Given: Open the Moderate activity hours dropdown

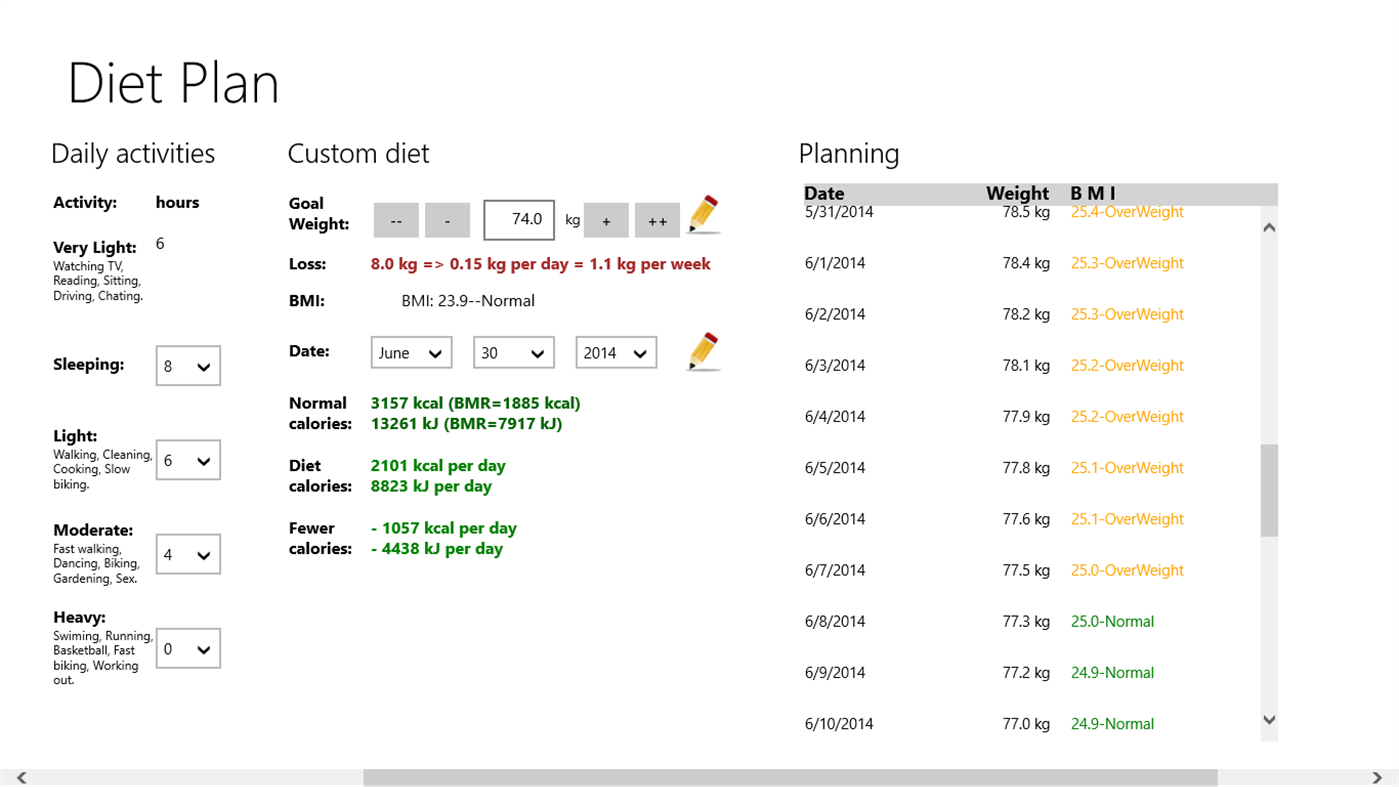Looking at the screenshot, I should pos(187,553).
